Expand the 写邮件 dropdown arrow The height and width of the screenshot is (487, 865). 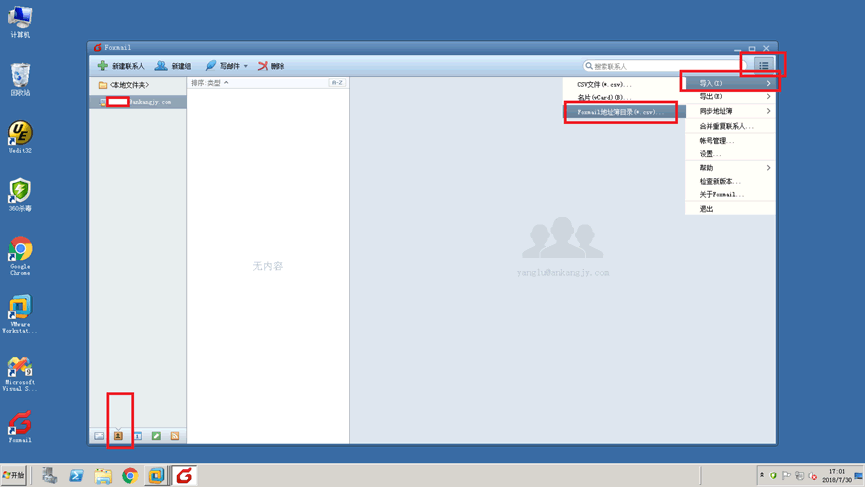[246, 66]
